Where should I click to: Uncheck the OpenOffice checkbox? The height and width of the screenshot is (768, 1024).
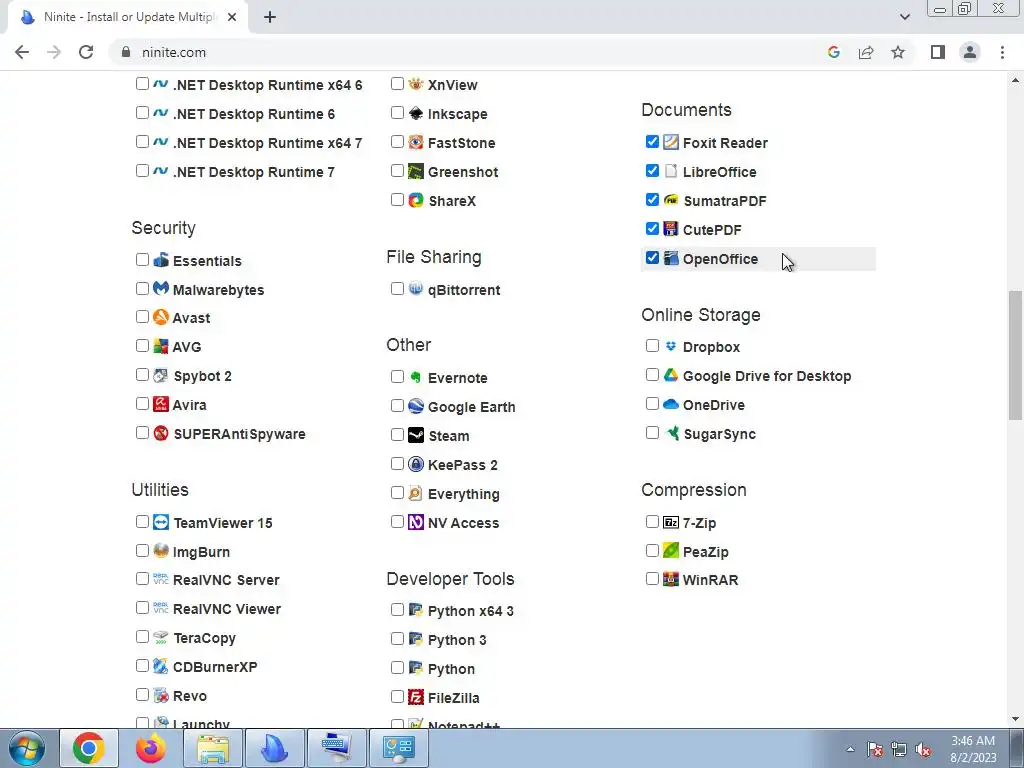pyautogui.click(x=652, y=257)
